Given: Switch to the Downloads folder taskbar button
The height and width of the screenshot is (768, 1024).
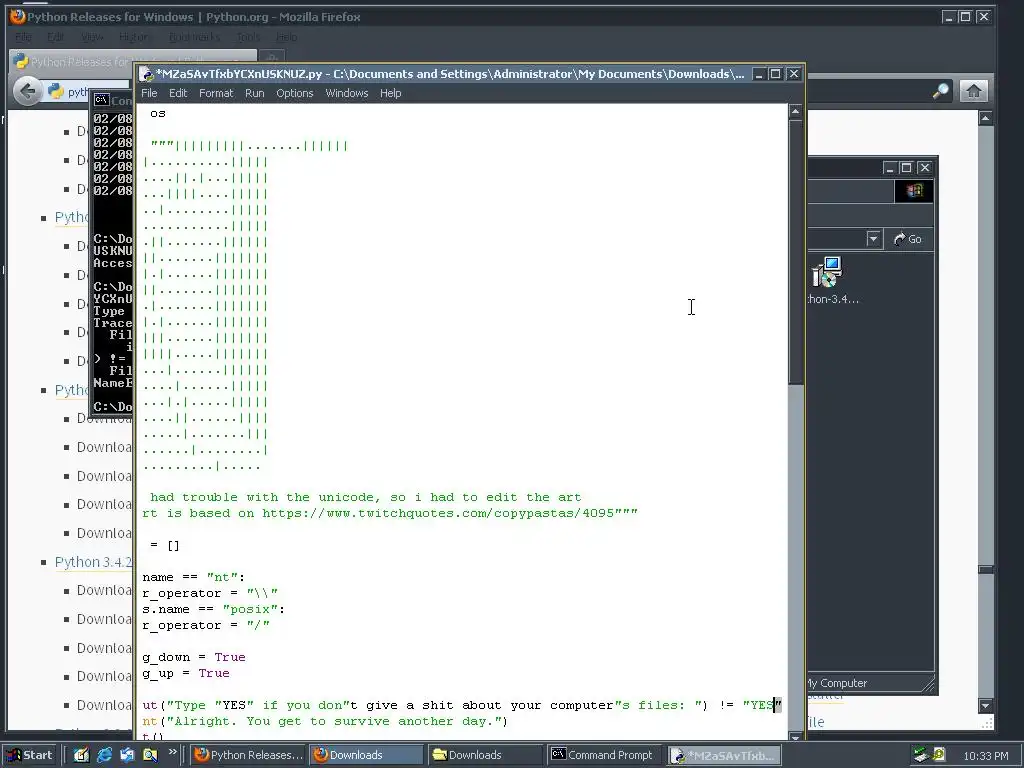Looking at the screenshot, I should 485,755.
